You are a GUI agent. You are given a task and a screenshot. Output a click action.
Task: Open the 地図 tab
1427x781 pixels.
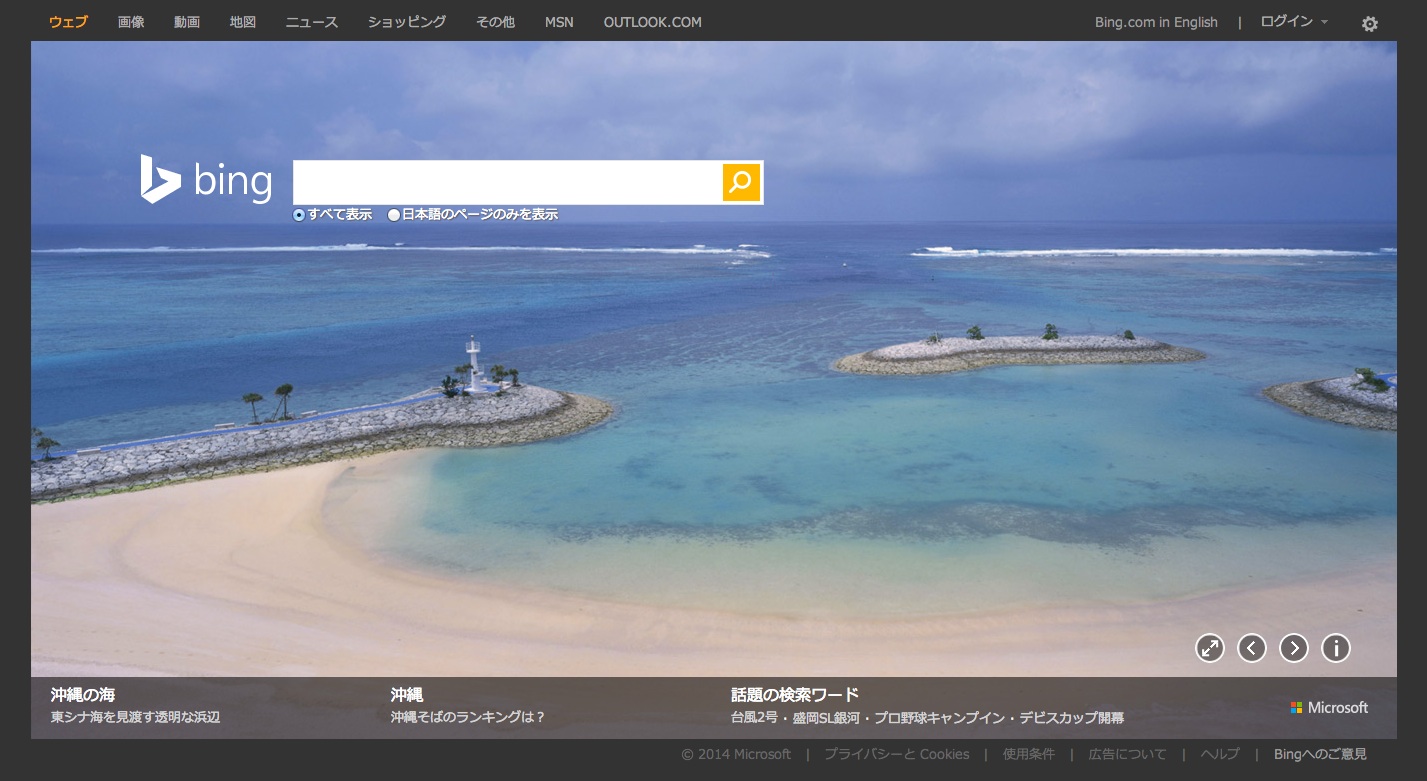click(x=243, y=22)
